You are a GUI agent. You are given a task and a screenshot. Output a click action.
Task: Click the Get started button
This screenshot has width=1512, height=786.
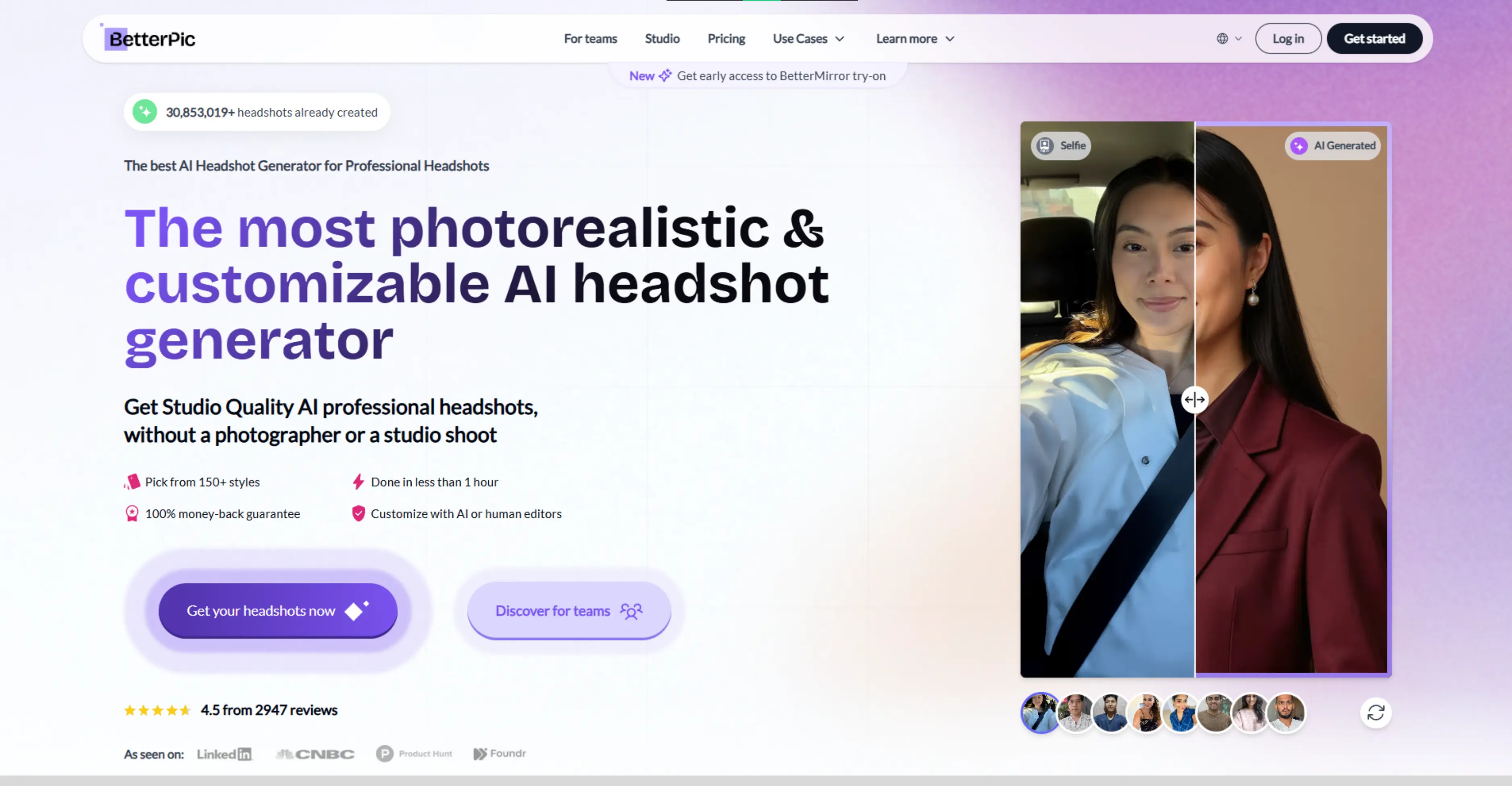point(1374,39)
